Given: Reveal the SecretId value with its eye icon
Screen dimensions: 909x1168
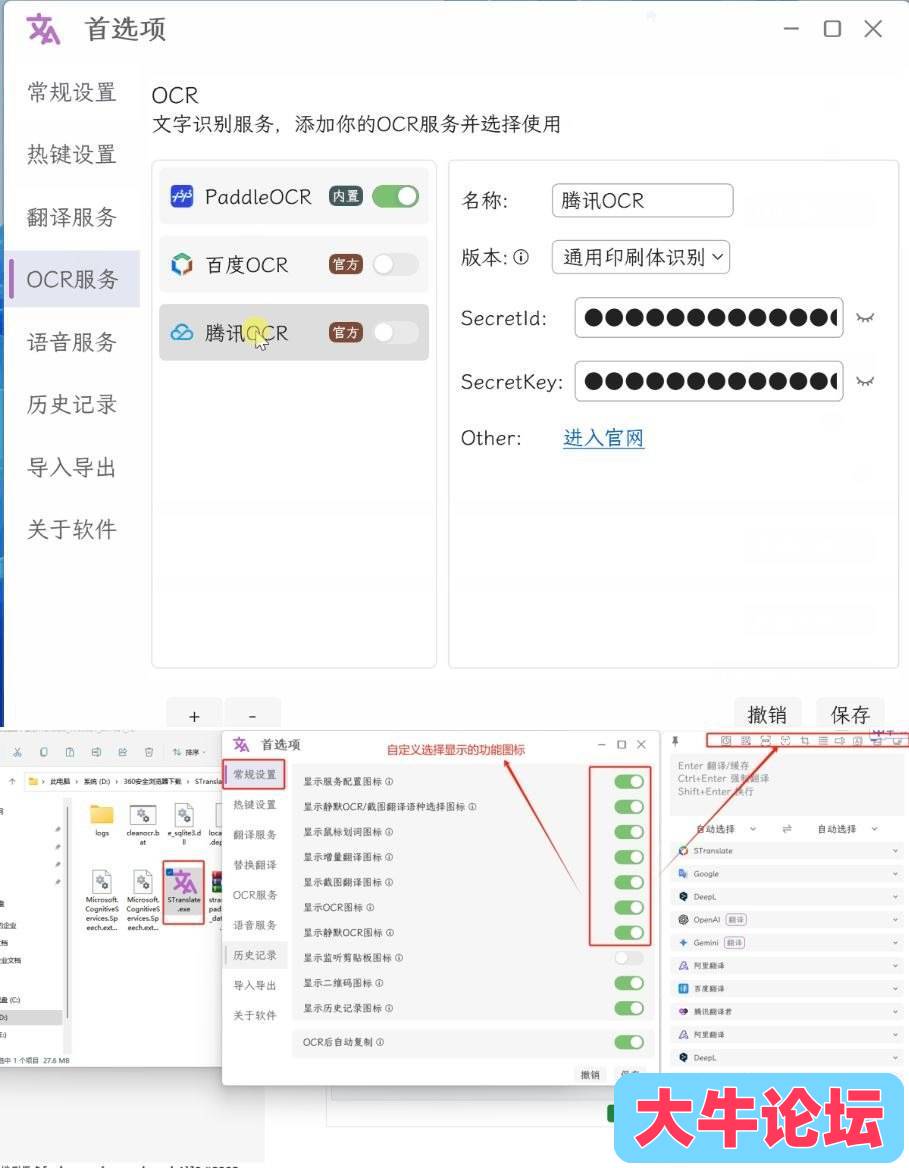Looking at the screenshot, I should (x=865, y=318).
